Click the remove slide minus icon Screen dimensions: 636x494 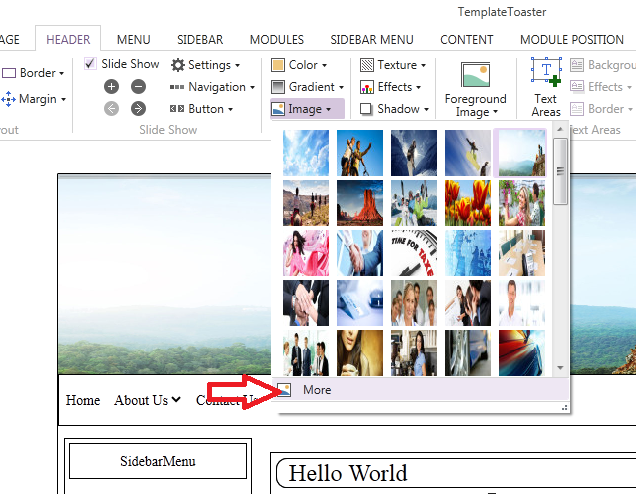138,87
